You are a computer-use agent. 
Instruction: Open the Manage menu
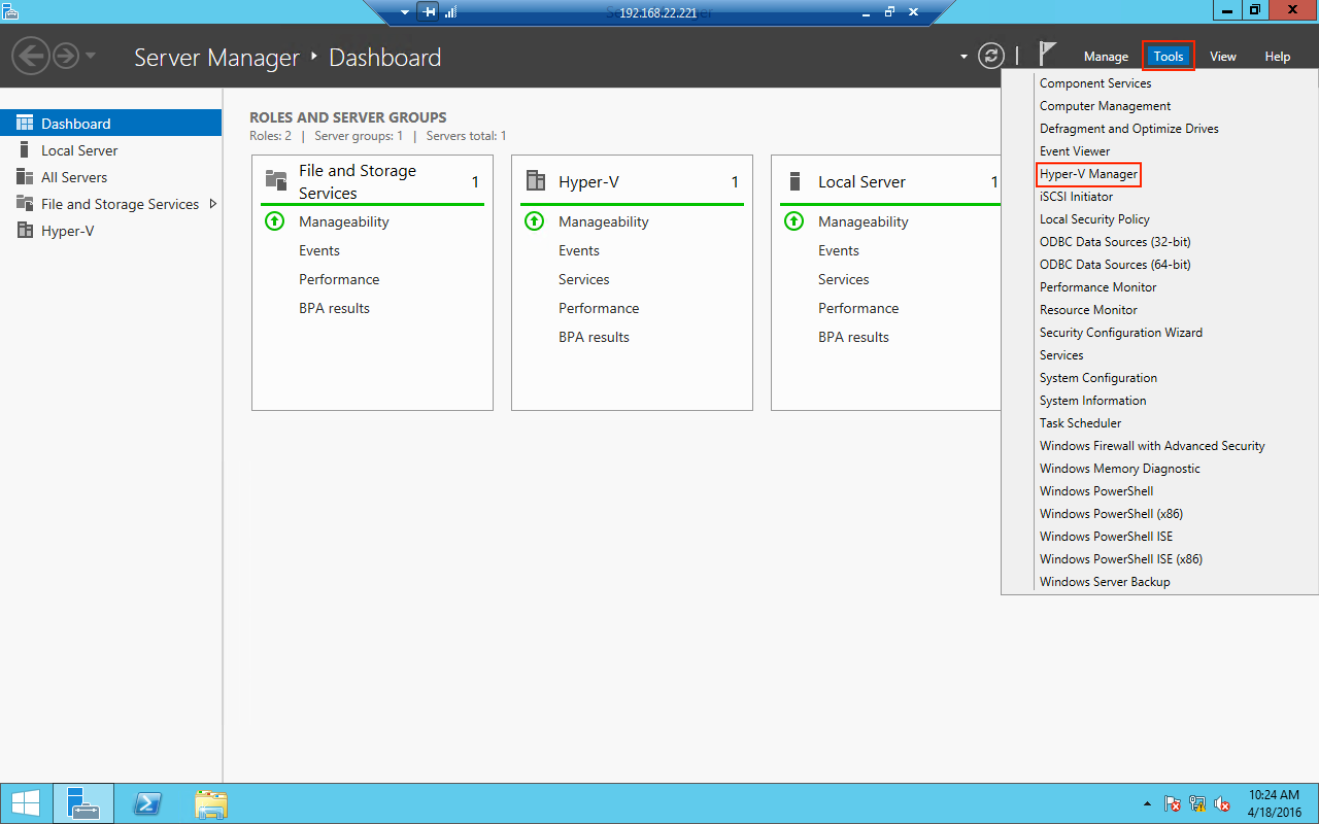[x=1105, y=57]
